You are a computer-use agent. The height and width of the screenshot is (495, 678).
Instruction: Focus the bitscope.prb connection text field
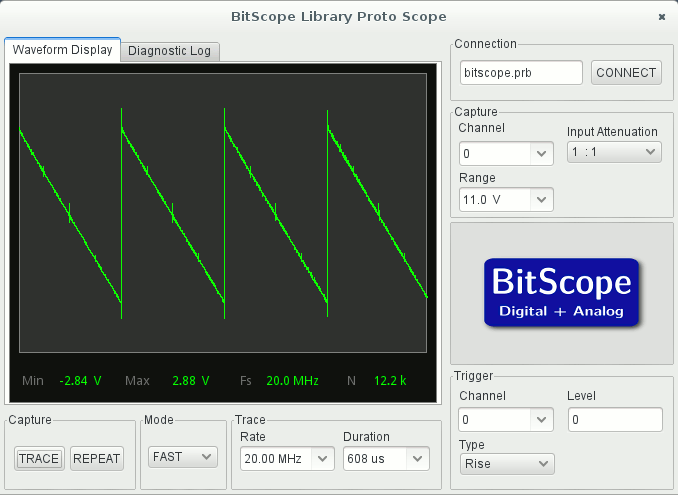pyautogui.click(x=521, y=72)
